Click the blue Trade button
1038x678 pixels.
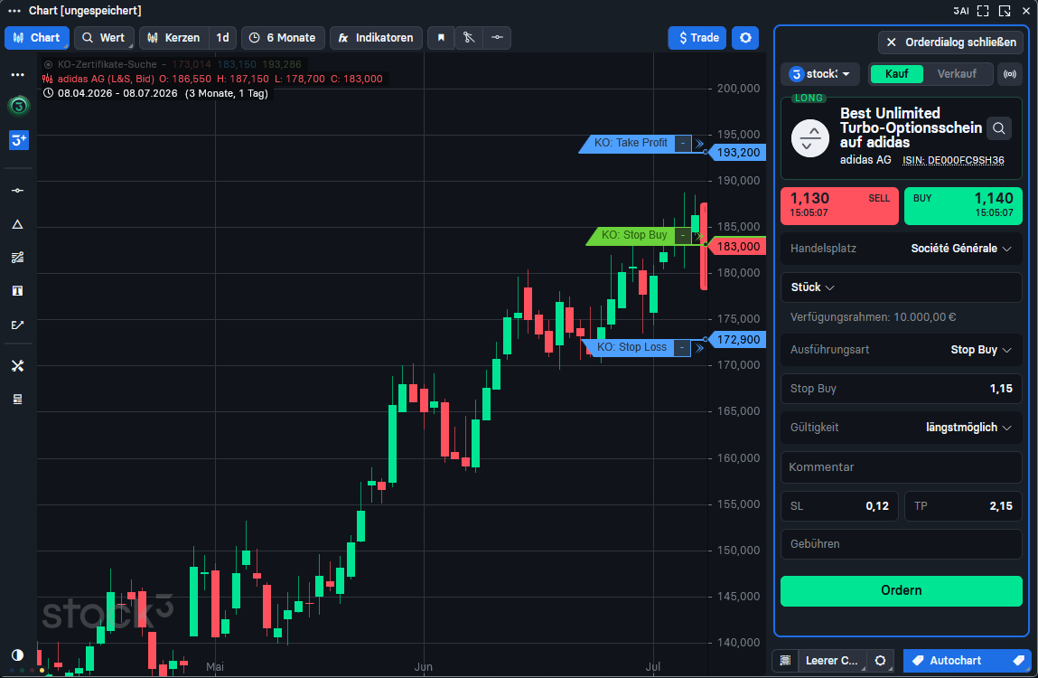point(698,38)
